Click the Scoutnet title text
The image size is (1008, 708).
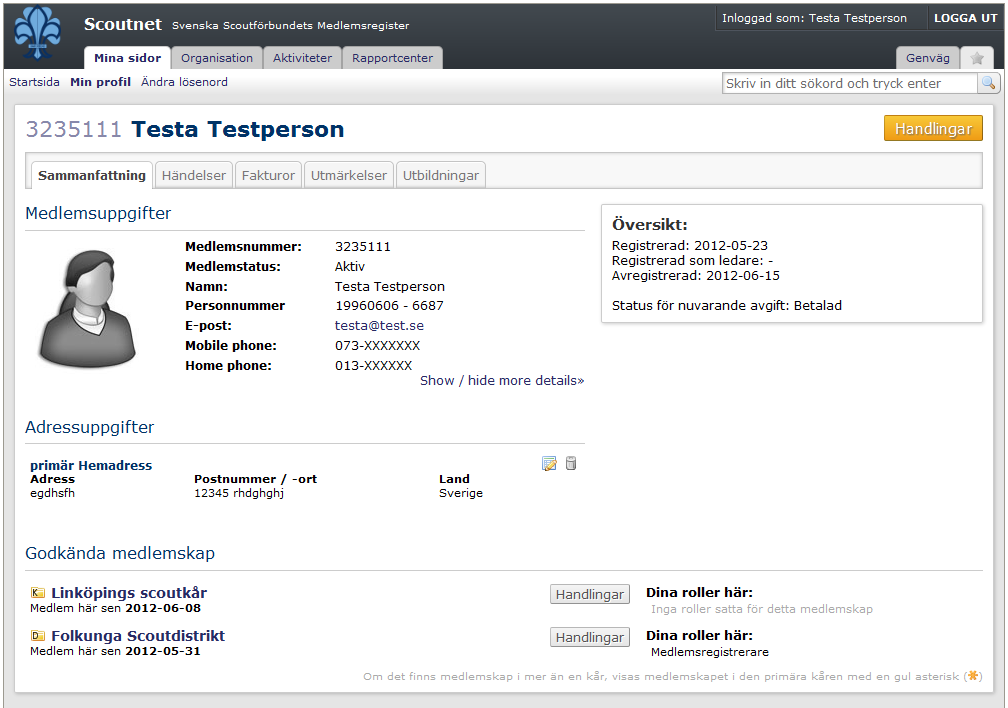coord(123,24)
